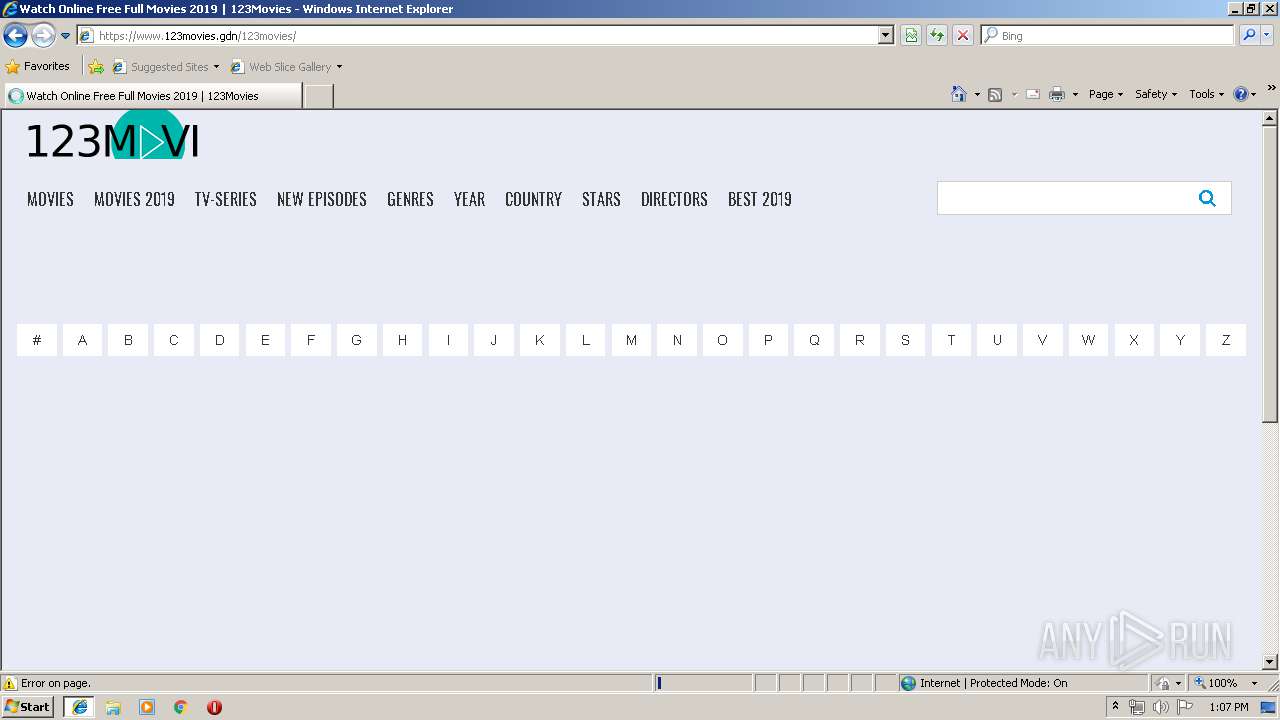Open the MOVIES 2019 navigation link
Screen dimensions: 1280x720
pyautogui.click(x=134, y=199)
